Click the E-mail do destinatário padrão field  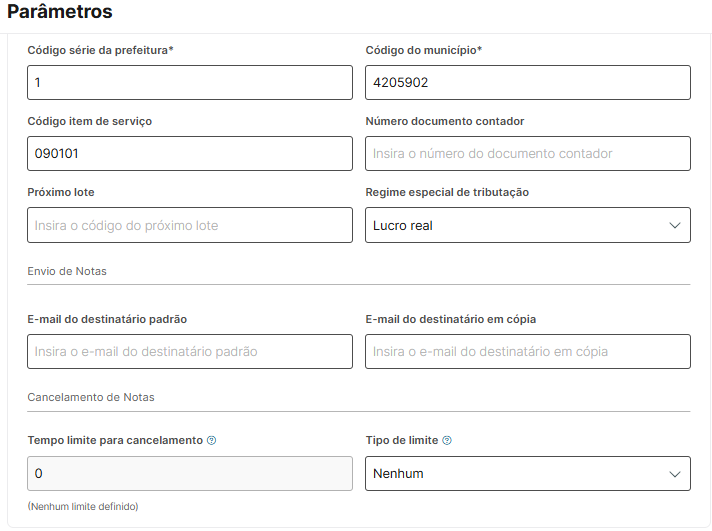click(190, 352)
